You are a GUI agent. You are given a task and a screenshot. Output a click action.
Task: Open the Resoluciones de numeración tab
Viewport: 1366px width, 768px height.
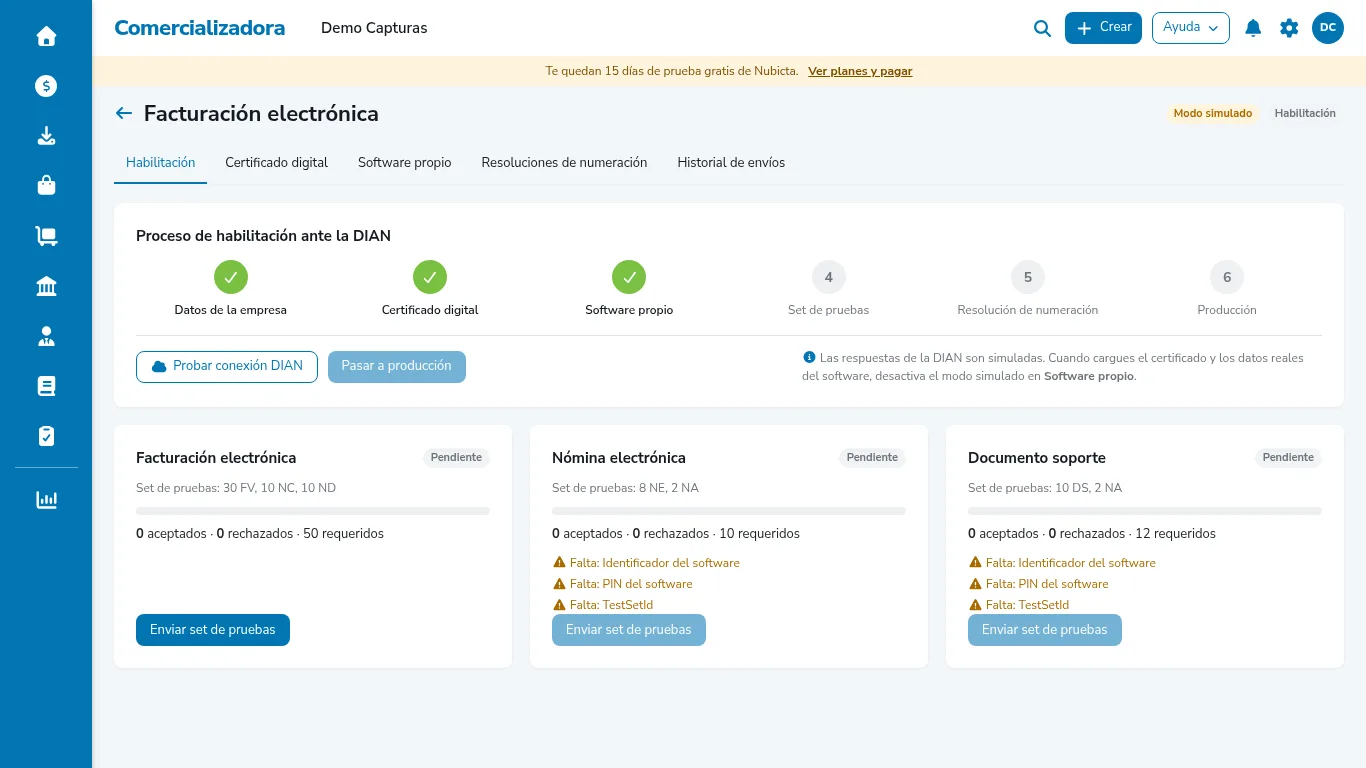pyautogui.click(x=564, y=163)
